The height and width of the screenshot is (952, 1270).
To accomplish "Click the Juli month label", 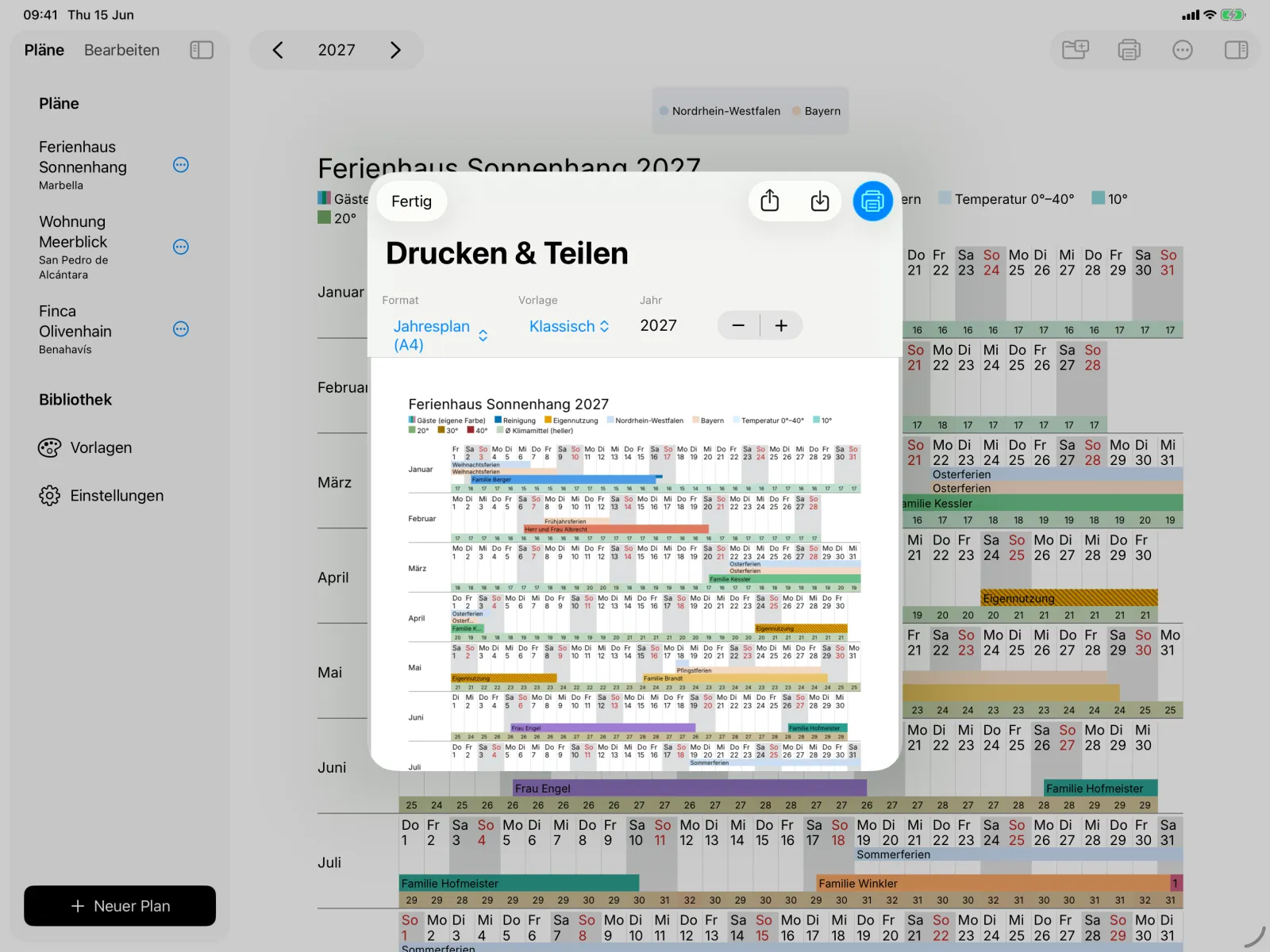I will click(329, 862).
